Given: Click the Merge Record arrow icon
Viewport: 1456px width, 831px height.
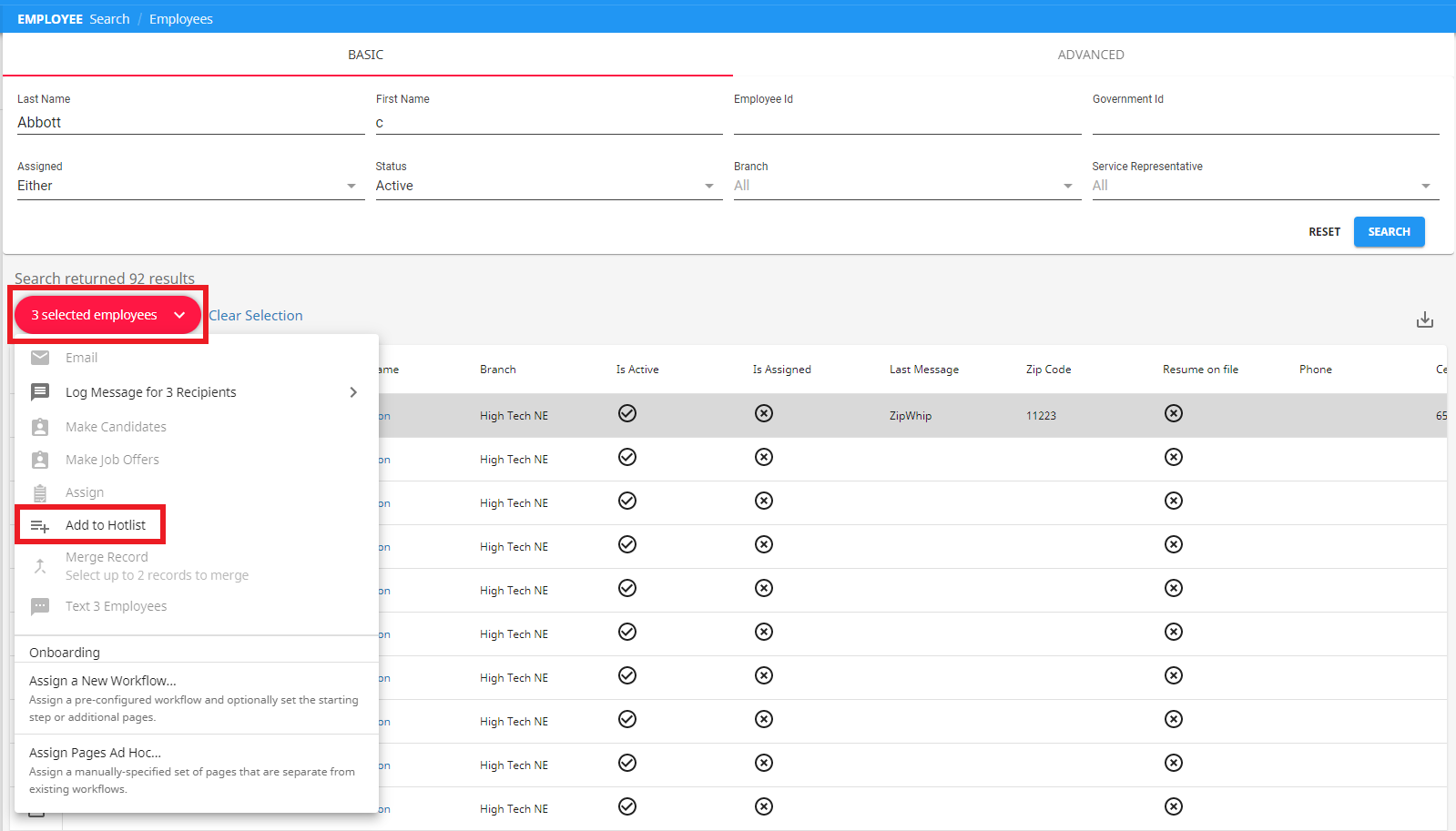Looking at the screenshot, I should pos(40,566).
